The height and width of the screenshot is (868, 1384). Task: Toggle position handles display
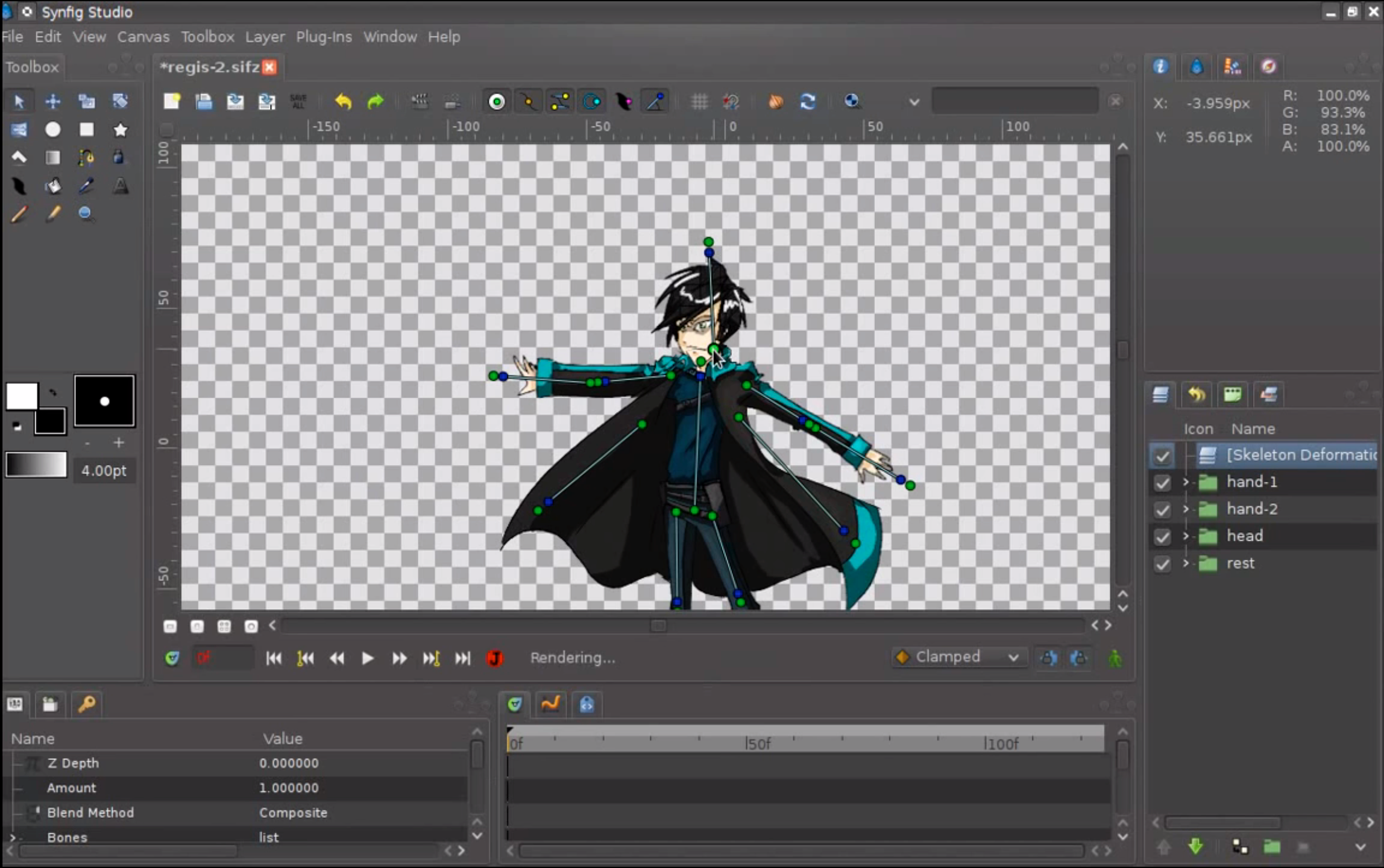click(x=497, y=101)
